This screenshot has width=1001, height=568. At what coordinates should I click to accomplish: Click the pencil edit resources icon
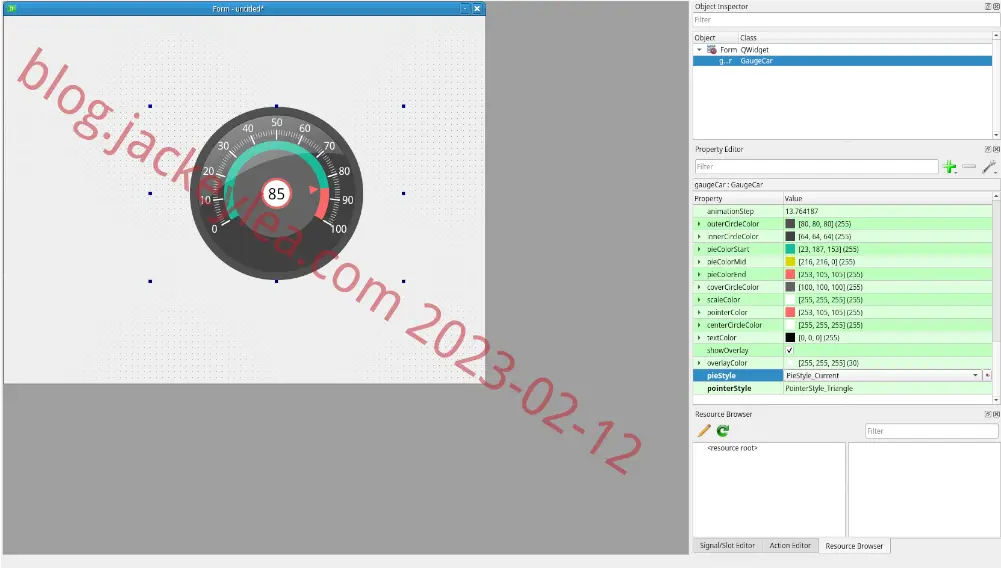pyautogui.click(x=704, y=431)
